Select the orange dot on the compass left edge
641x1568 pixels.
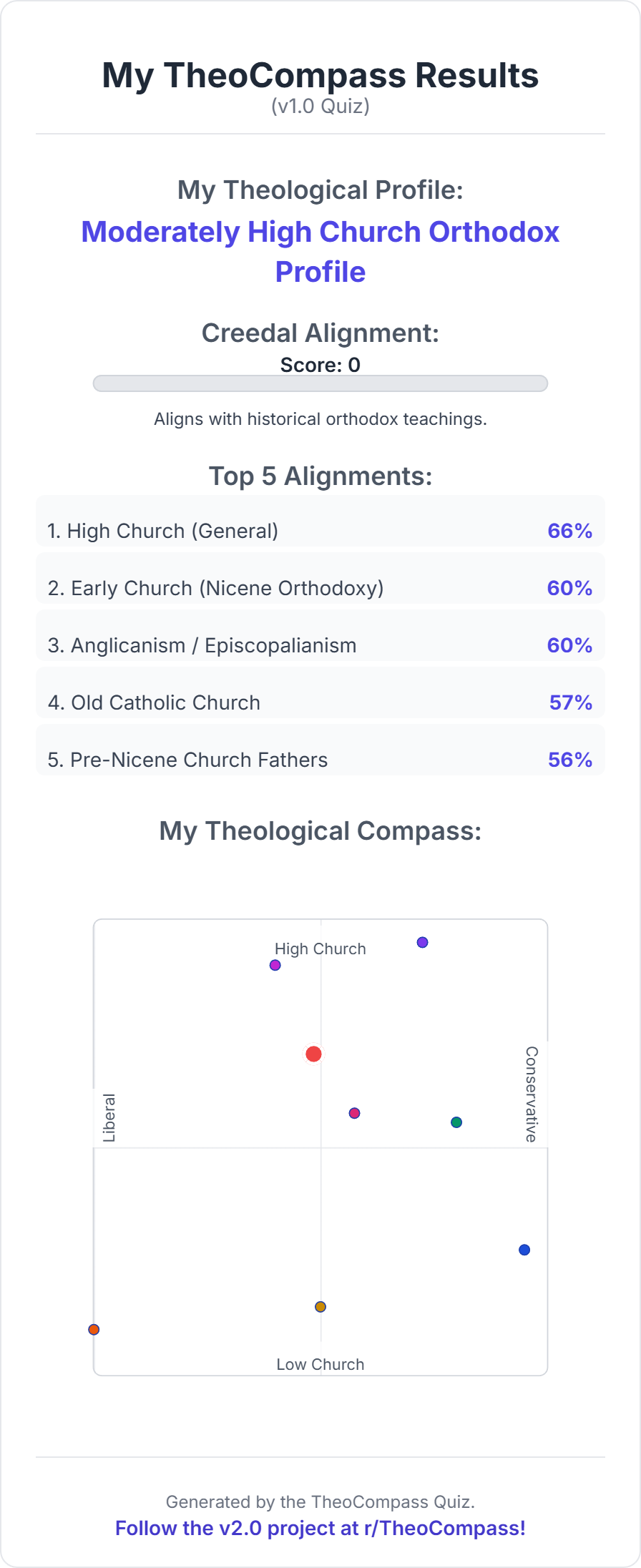tap(94, 1330)
